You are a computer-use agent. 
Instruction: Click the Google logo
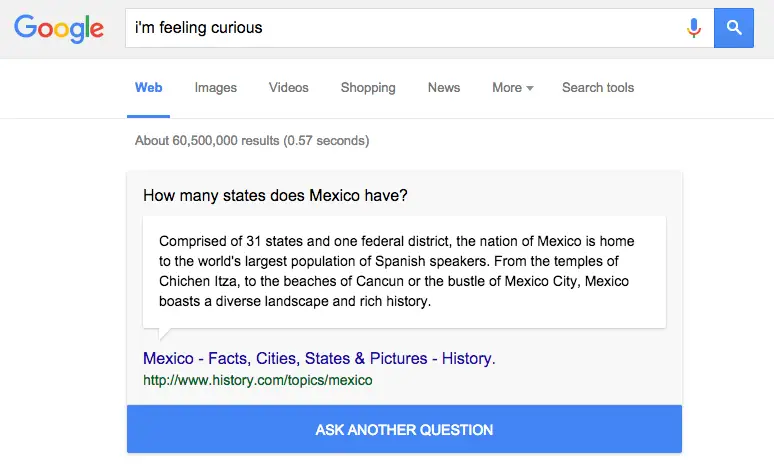pyautogui.click(x=59, y=28)
